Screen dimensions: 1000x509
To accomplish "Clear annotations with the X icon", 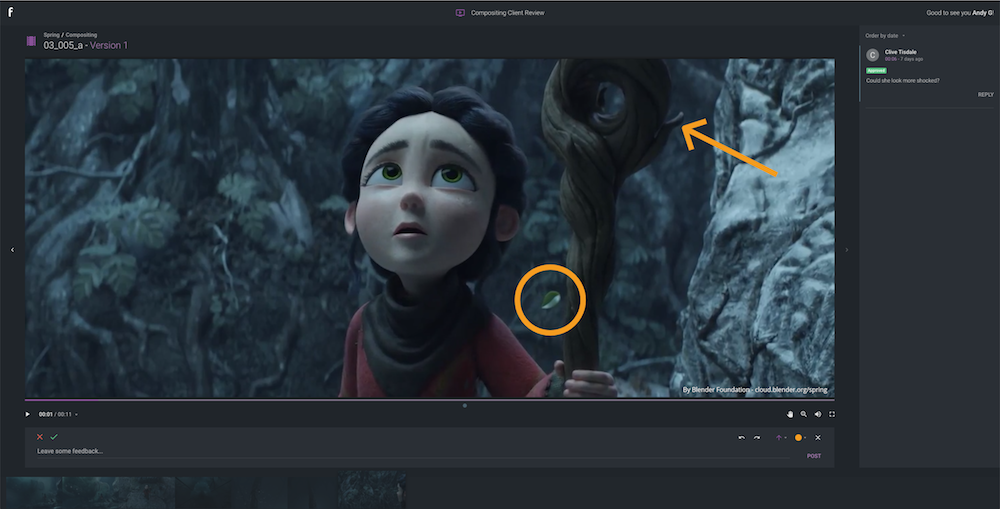I will [x=818, y=438].
